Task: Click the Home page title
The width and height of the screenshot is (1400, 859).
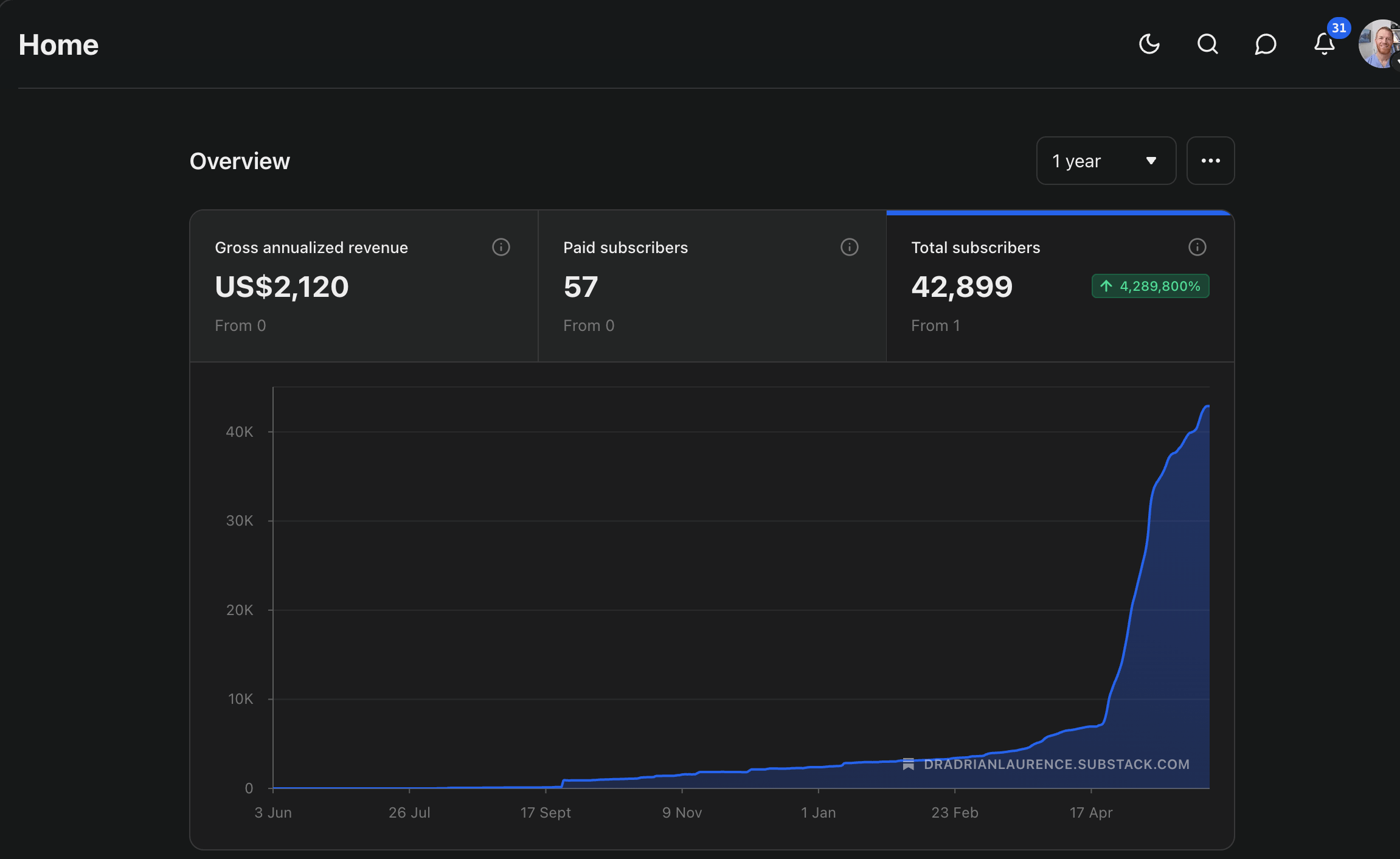Action: coord(58,45)
